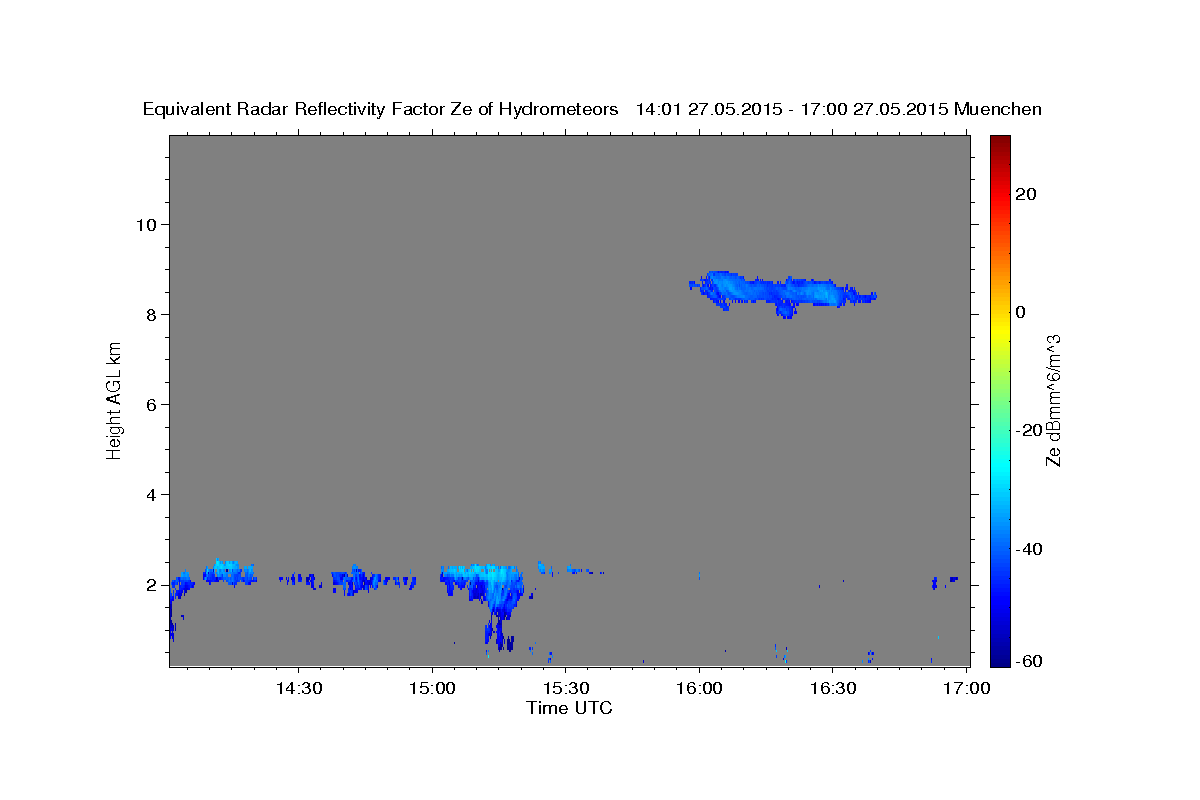
Task: Click the height axis label 2
Action: click(x=149, y=584)
